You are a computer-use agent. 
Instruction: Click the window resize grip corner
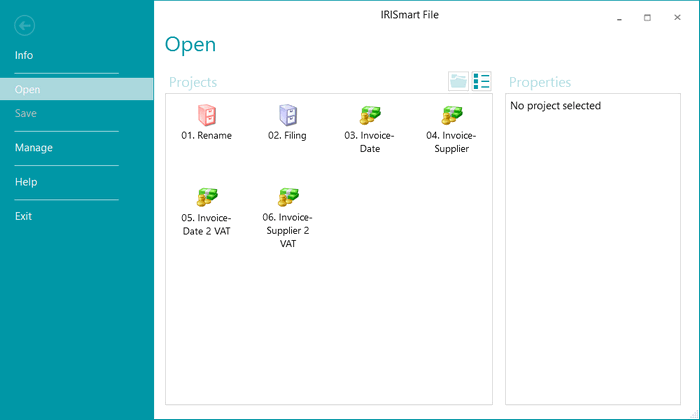click(694, 415)
